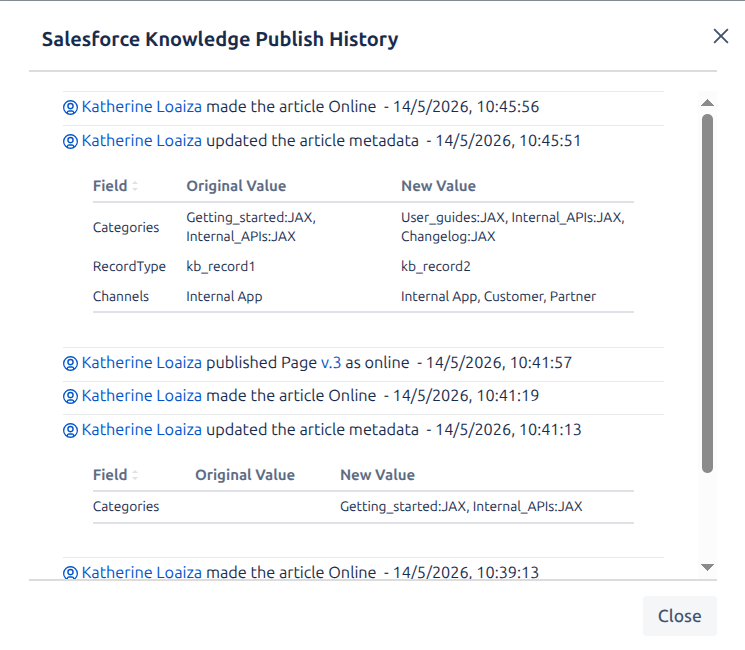This screenshot has height=650, width=745.
Task: Click the vertical scrollbar thumb
Action: click(x=707, y=293)
